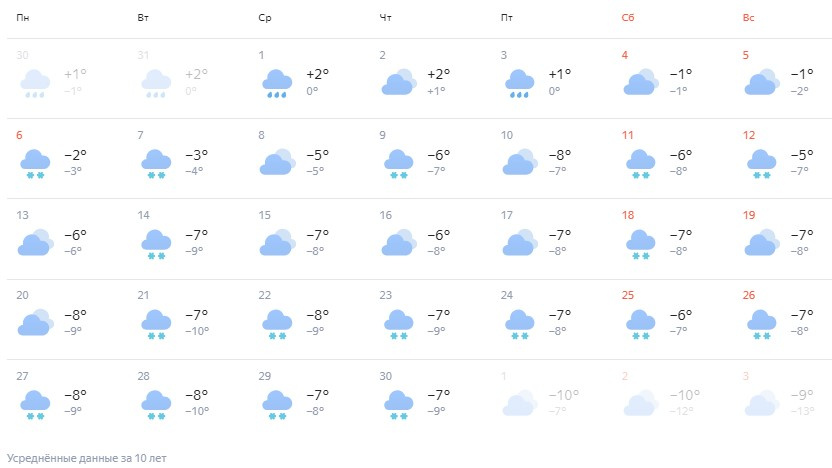
Task: Click the snow cloud icon on the 14th
Action: click(x=156, y=244)
